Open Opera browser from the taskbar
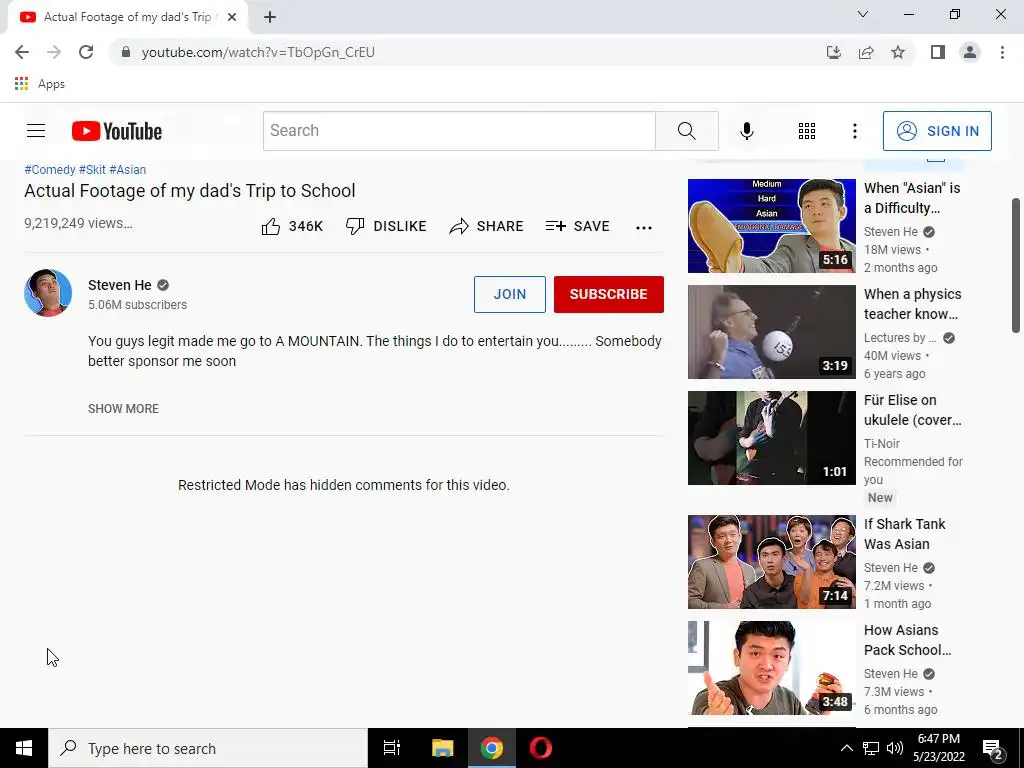1024x768 pixels. [x=541, y=748]
